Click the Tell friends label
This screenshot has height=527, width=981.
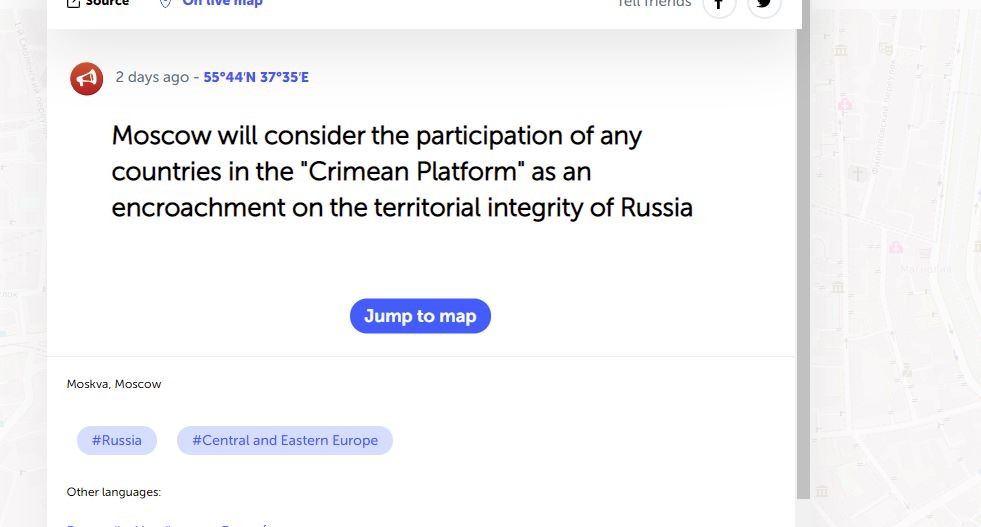(654, 4)
